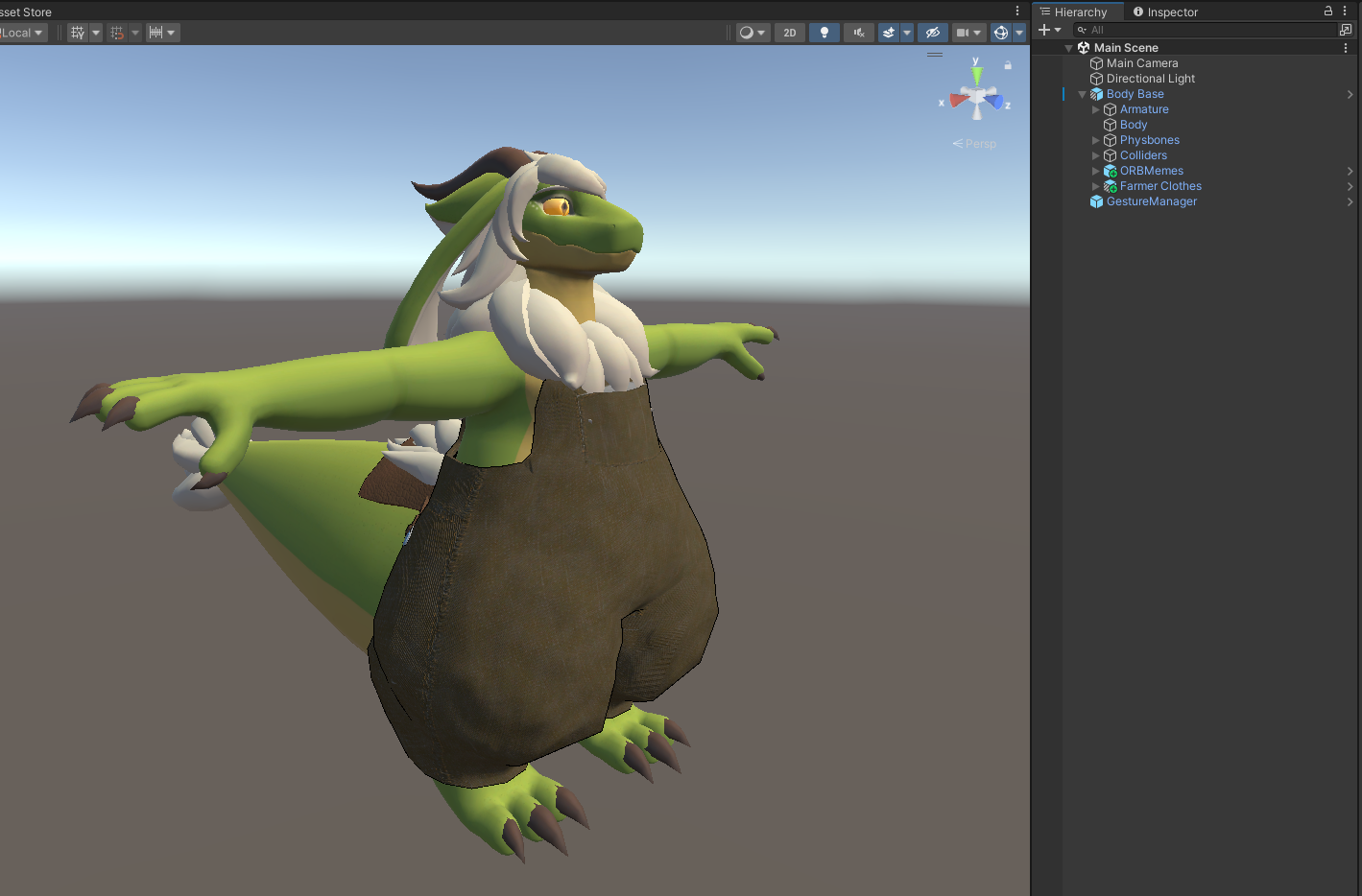Toggle gizmos in the scene view
This screenshot has height=896, width=1362.
(1001, 33)
